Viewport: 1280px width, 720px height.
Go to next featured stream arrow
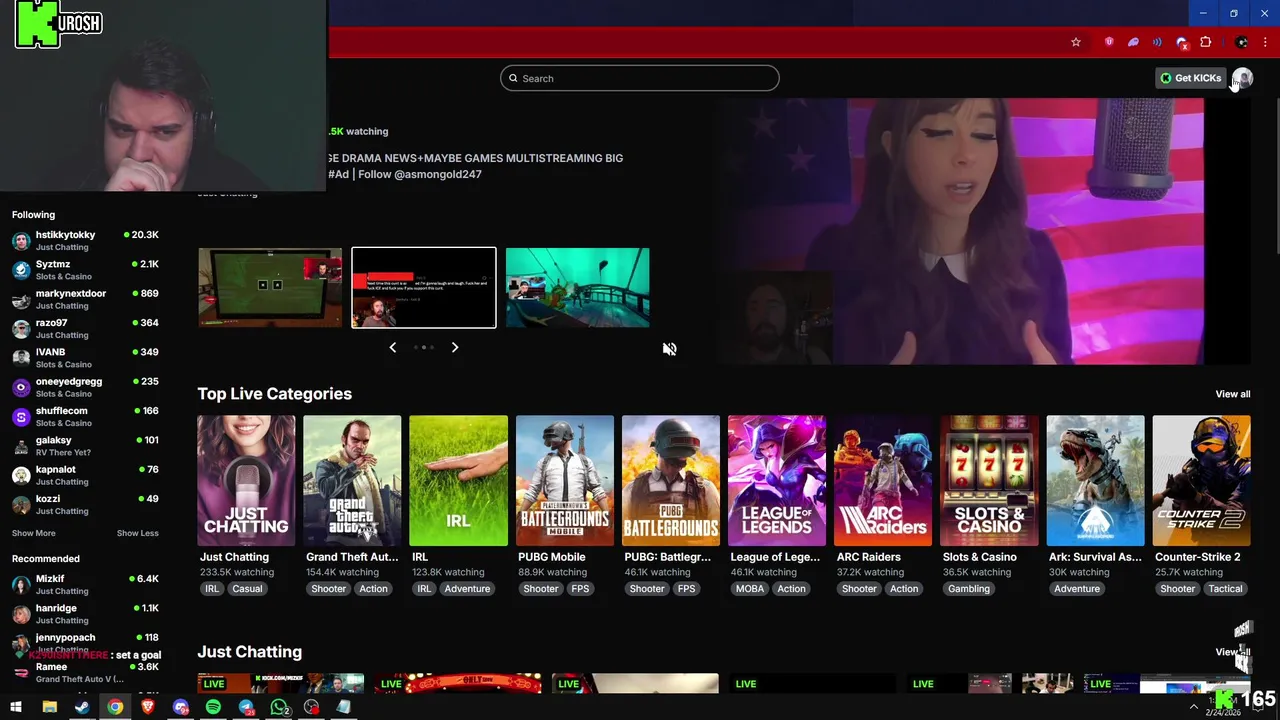455,347
